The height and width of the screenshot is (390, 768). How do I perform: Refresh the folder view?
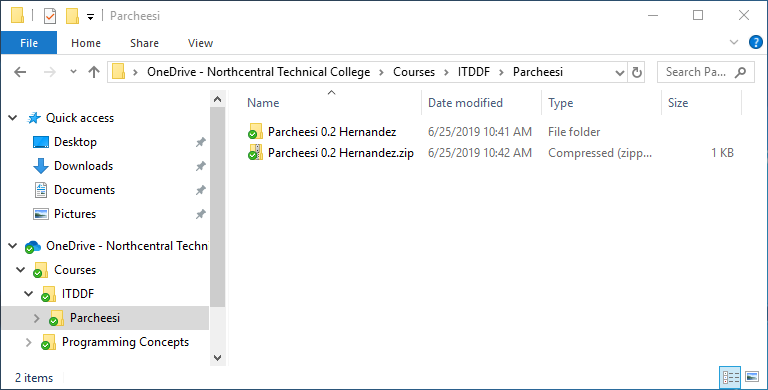pyautogui.click(x=637, y=73)
